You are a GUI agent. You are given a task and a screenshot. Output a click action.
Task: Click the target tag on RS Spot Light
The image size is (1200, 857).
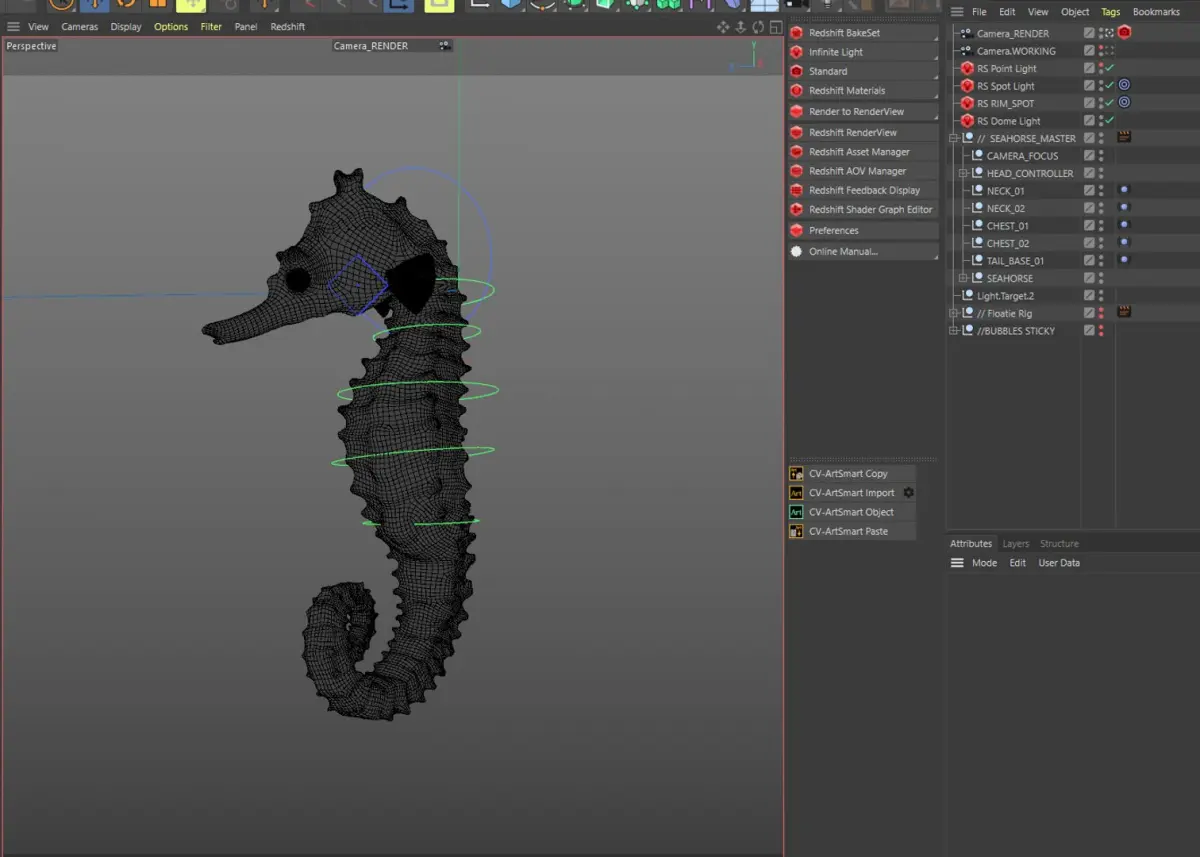pyautogui.click(x=1124, y=86)
